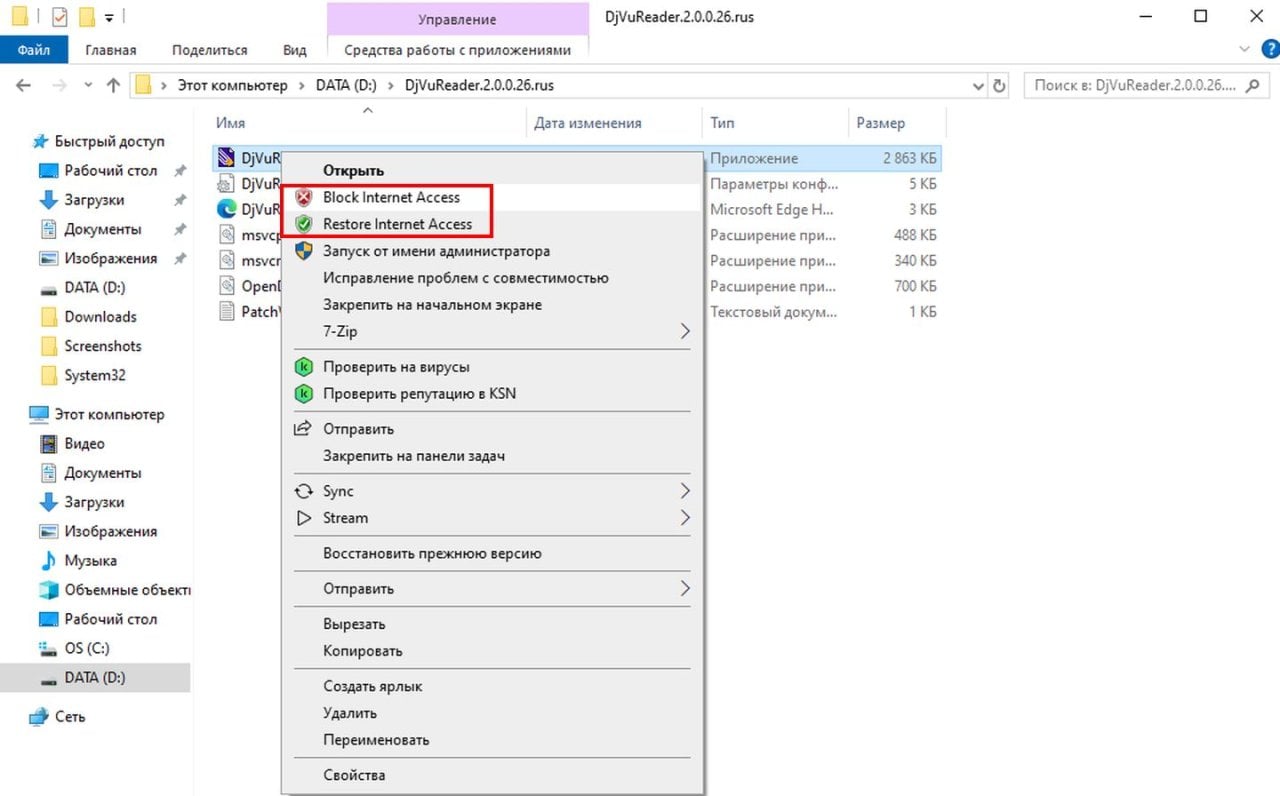
Task: Expand the 7-Zip submenu
Action: (x=685, y=331)
